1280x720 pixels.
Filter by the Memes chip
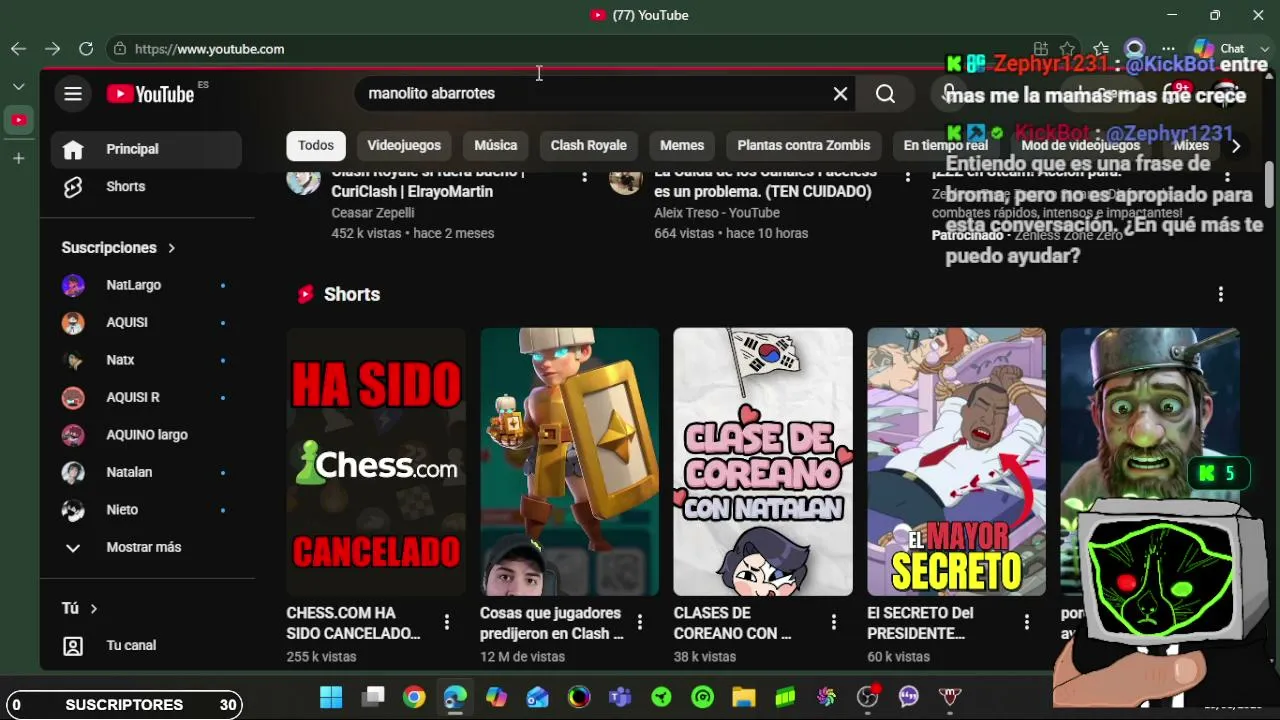[x=682, y=145]
